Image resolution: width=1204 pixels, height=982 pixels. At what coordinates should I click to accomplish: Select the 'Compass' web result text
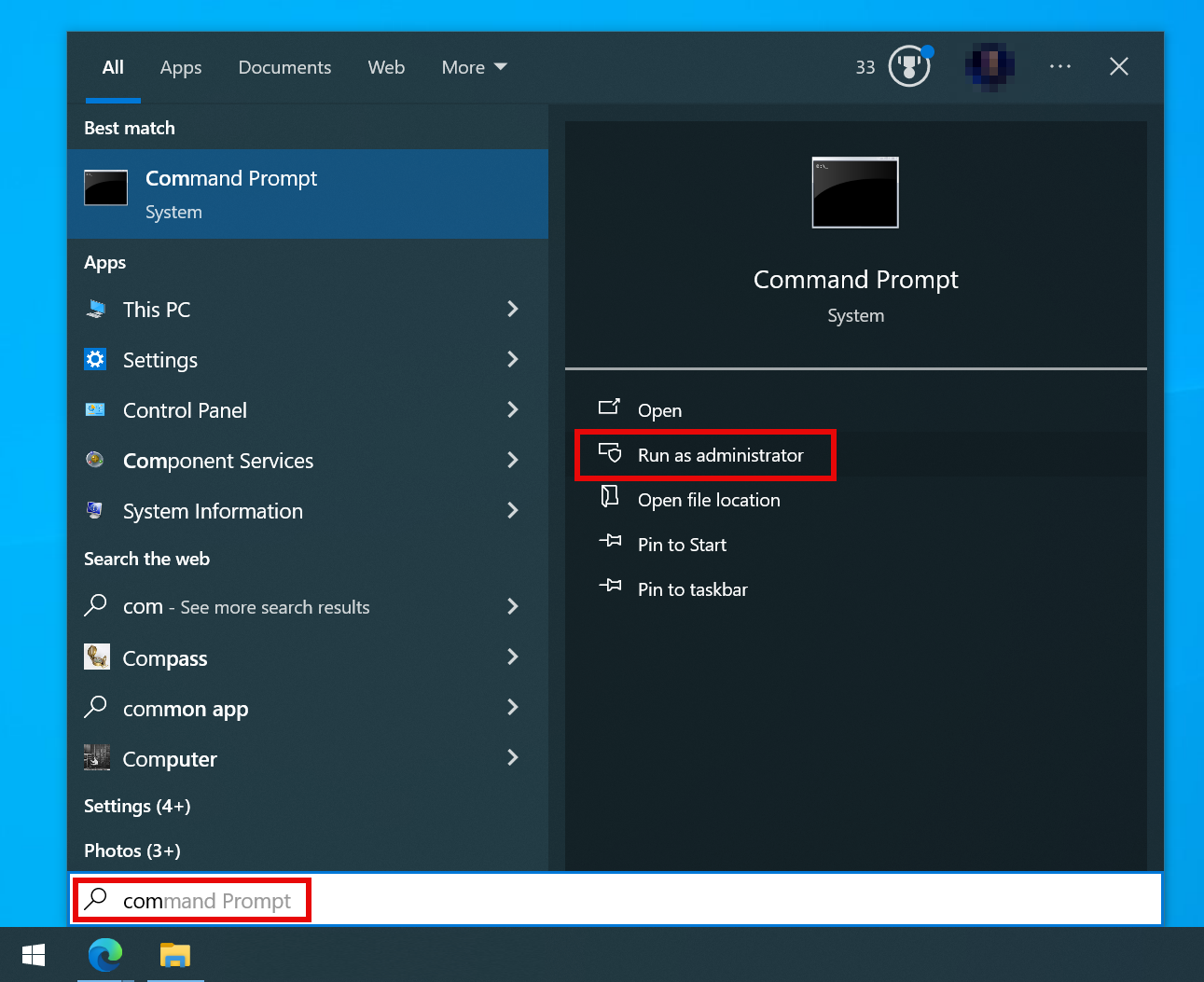(165, 658)
